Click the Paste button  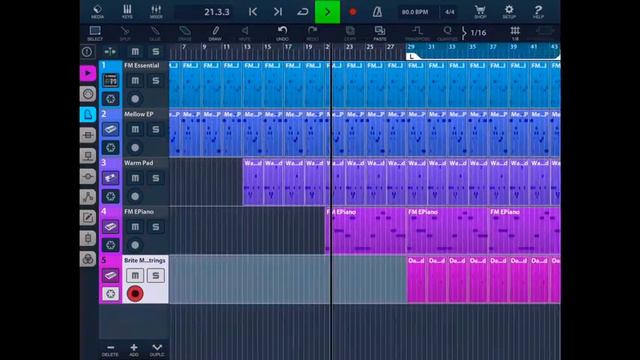click(x=380, y=33)
